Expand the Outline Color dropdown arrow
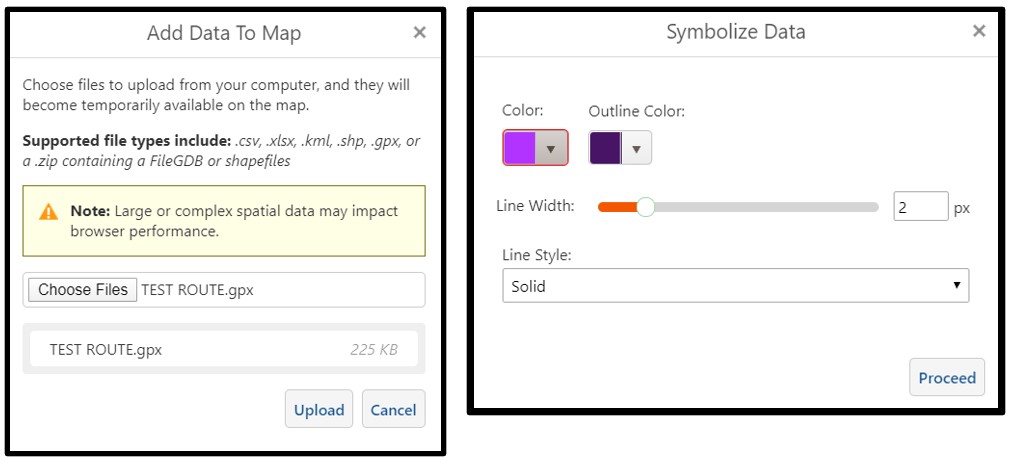1010x458 pixels. pos(637,148)
